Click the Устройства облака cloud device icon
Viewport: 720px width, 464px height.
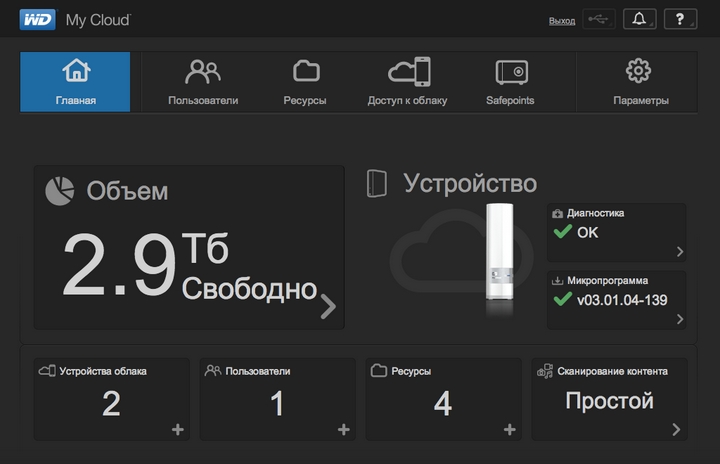[x=47, y=371]
